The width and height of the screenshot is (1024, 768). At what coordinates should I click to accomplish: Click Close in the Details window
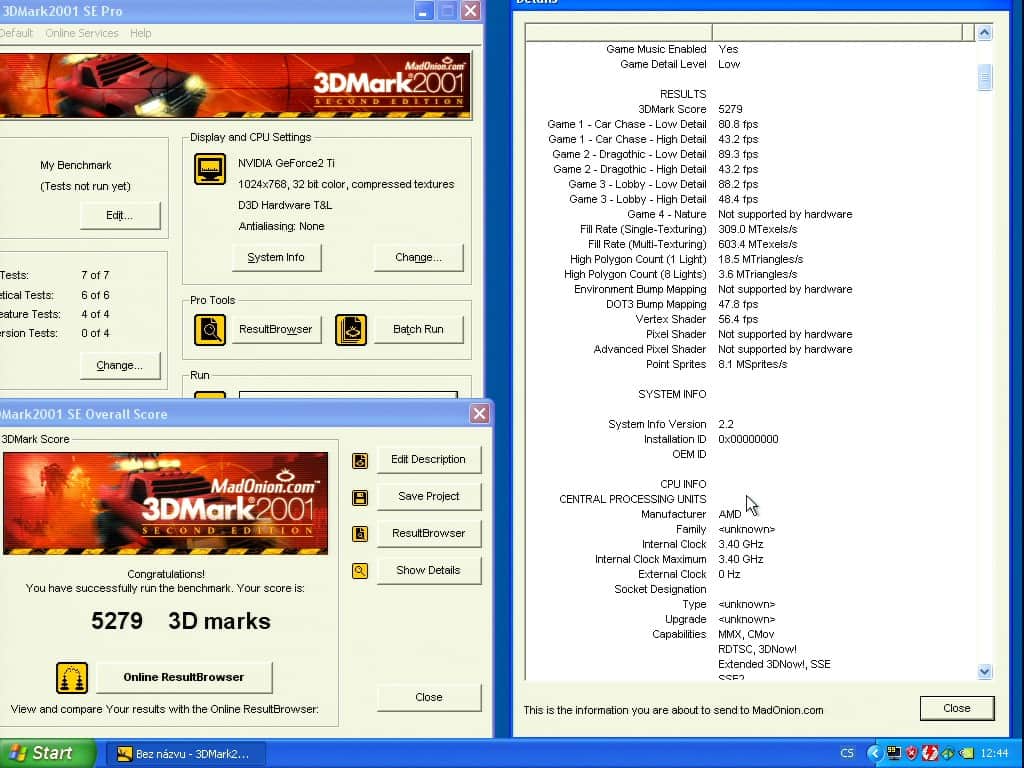click(x=957, y=709)
